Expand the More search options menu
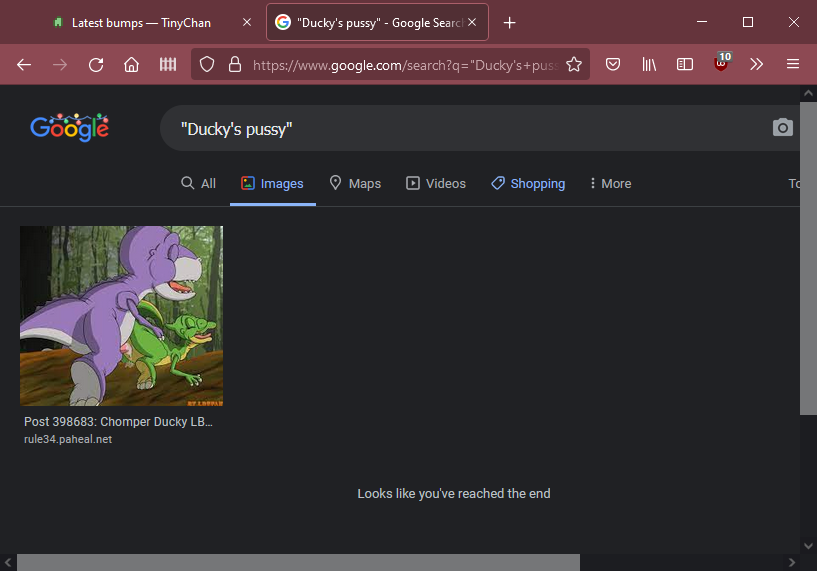The image size is (817, 571). pyautogui.click(x=610, y=183)
